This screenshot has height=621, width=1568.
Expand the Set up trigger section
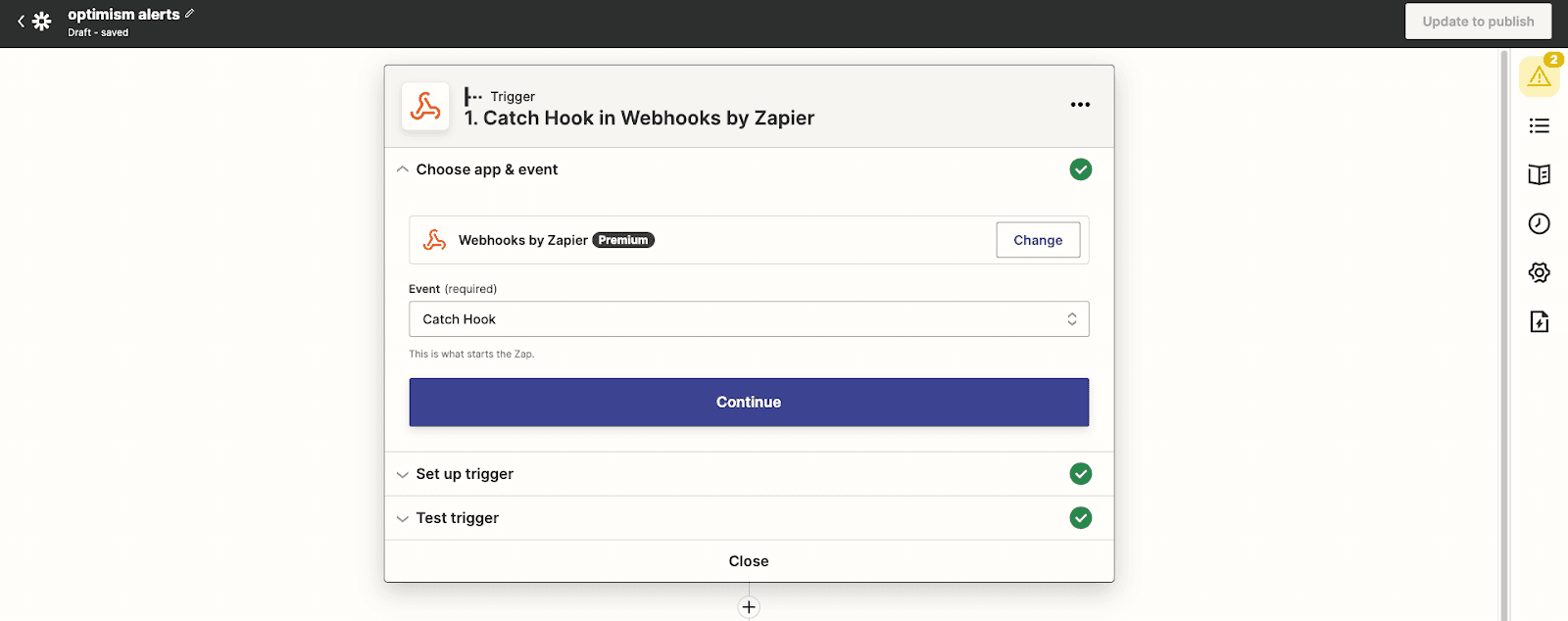pos(465,474)
